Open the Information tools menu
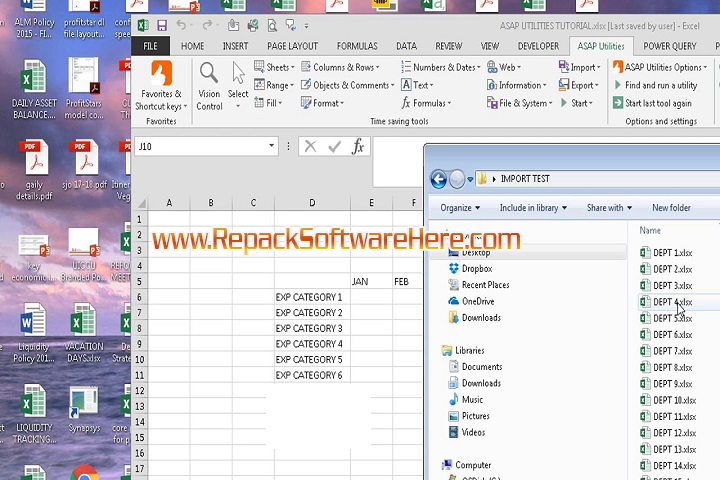720x480 pixels. click(x=517, y=85)
